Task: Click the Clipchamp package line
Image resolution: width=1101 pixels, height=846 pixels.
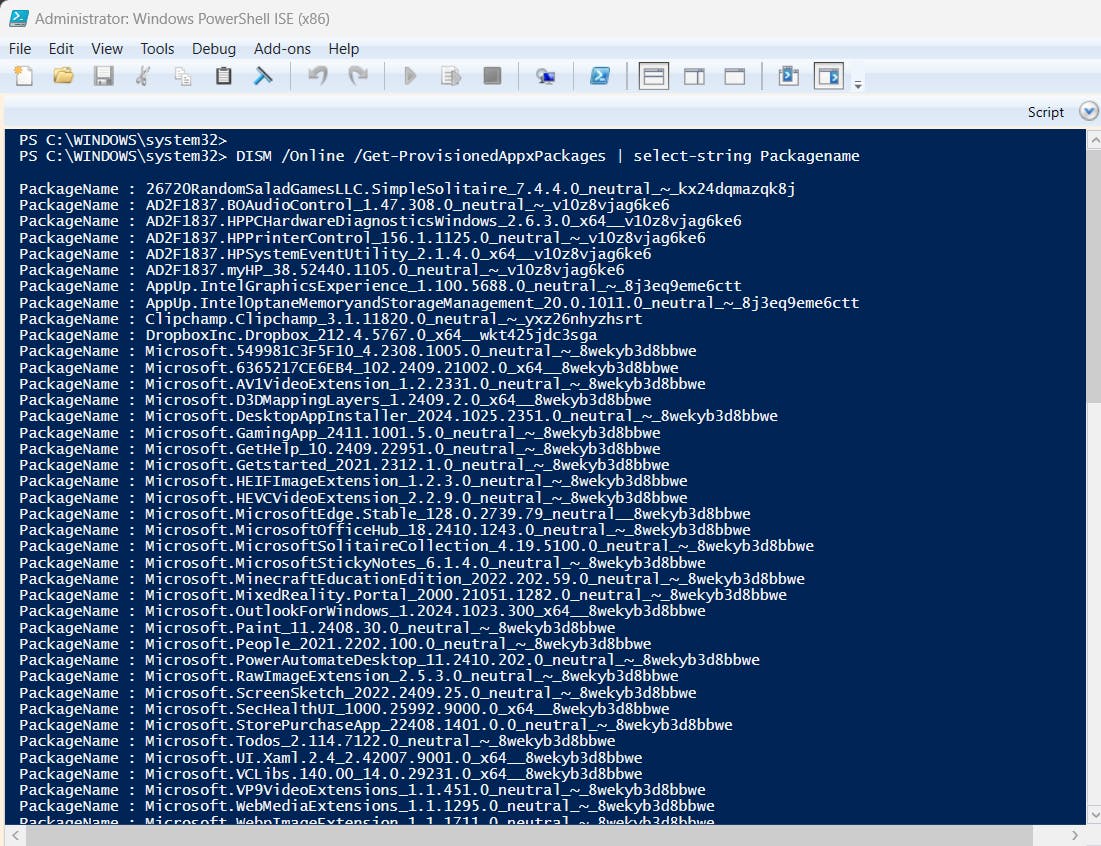Action: click(x=331, y=319)
